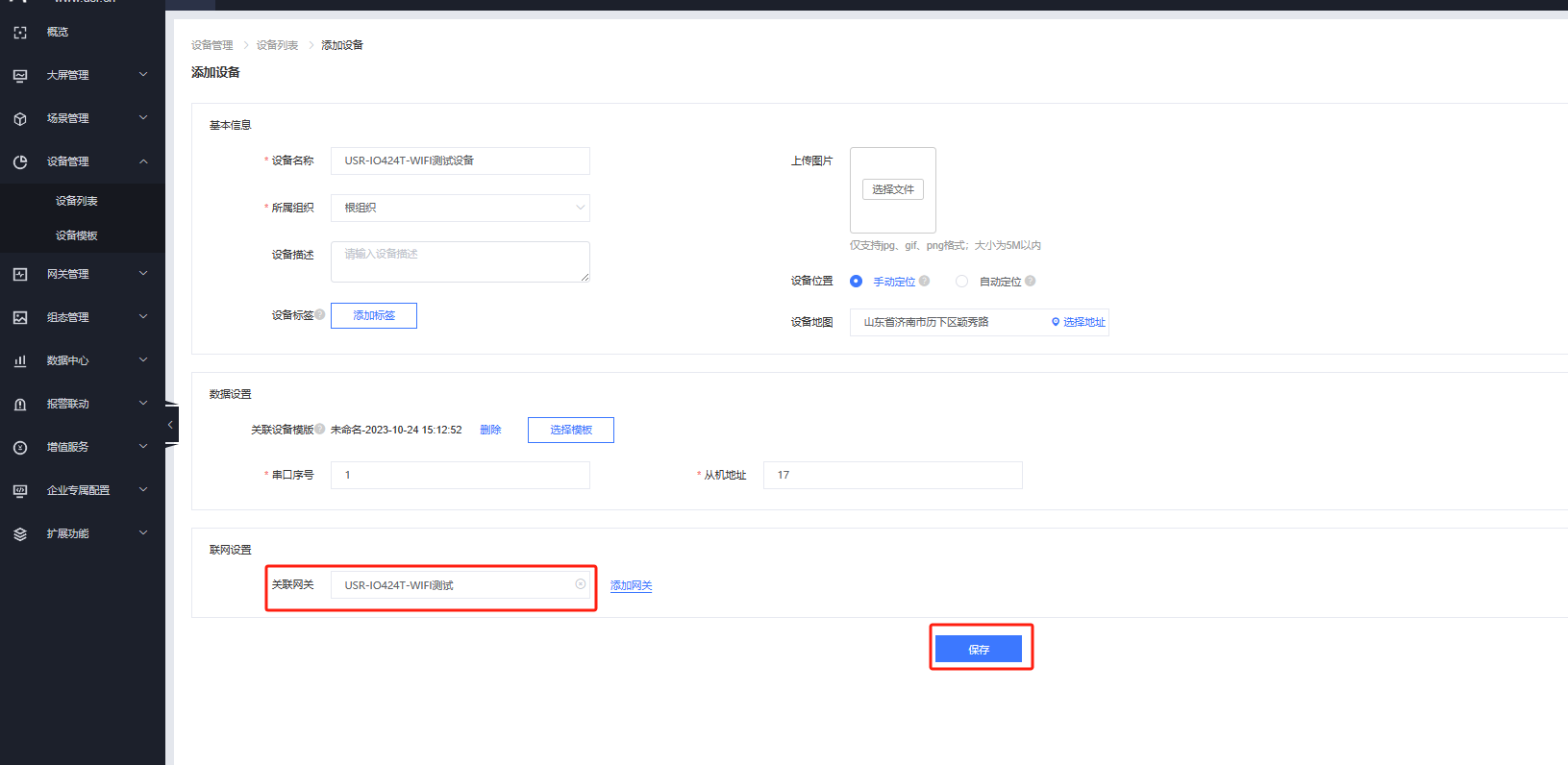The width and height of the screenshot is (1568, 765).
Task: Open 设备模板 submenu item
Action: (x=77, y=235)
